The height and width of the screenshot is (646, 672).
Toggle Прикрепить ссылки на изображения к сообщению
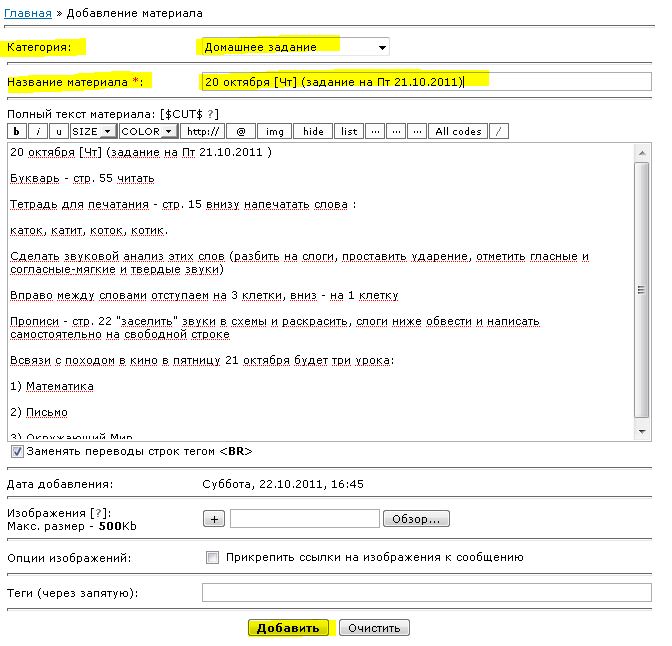[x=212, y=557]
